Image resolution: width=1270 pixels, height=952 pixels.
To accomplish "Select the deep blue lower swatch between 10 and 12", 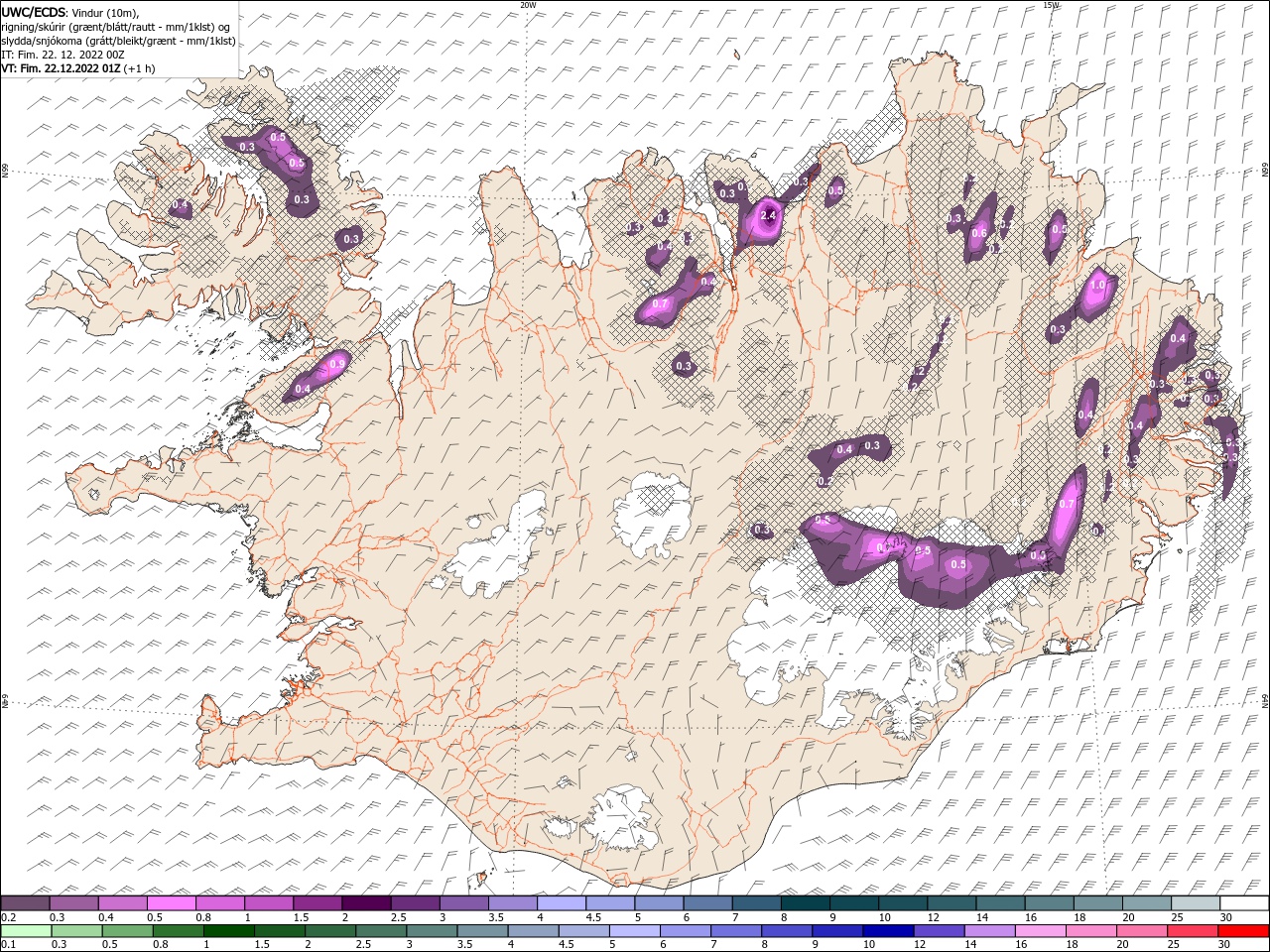I will (888, 931).
